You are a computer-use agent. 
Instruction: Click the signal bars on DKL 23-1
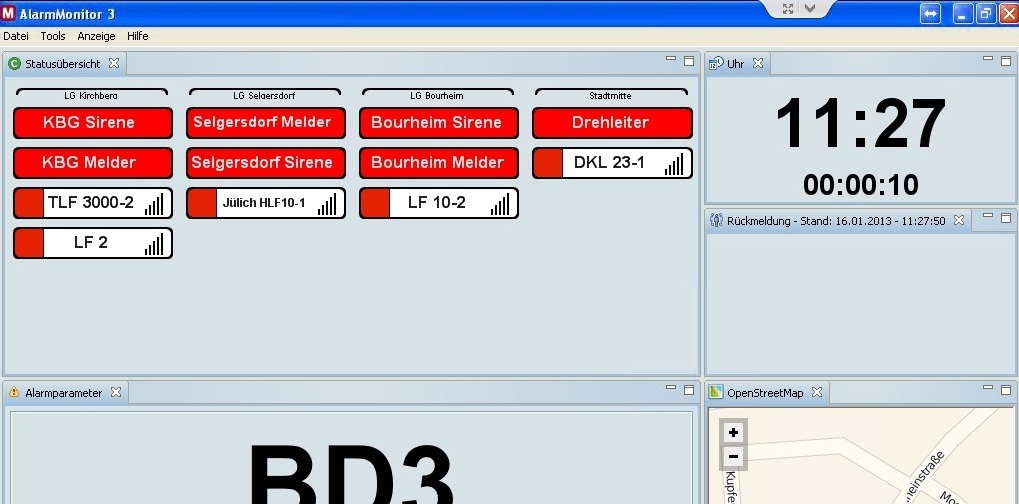pos(674,163)
